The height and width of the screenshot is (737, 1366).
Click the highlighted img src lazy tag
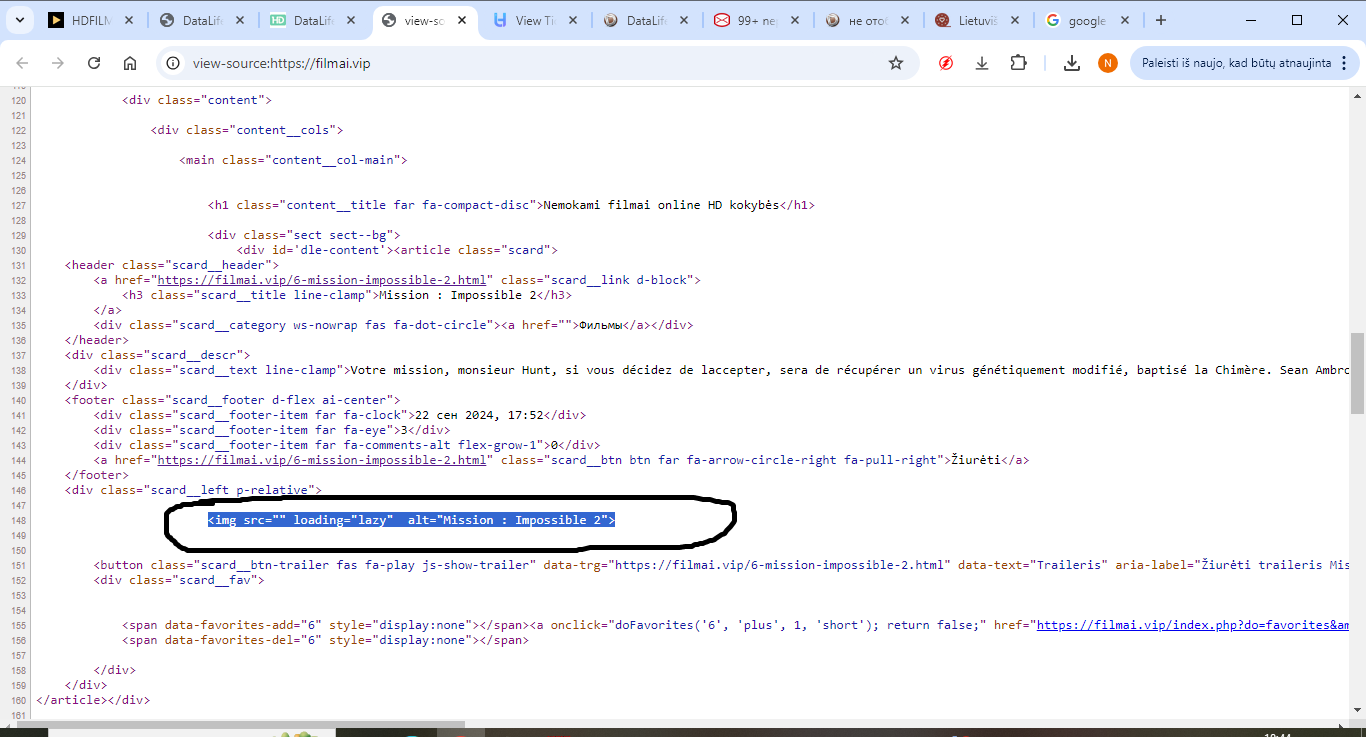tap(411, 520)
